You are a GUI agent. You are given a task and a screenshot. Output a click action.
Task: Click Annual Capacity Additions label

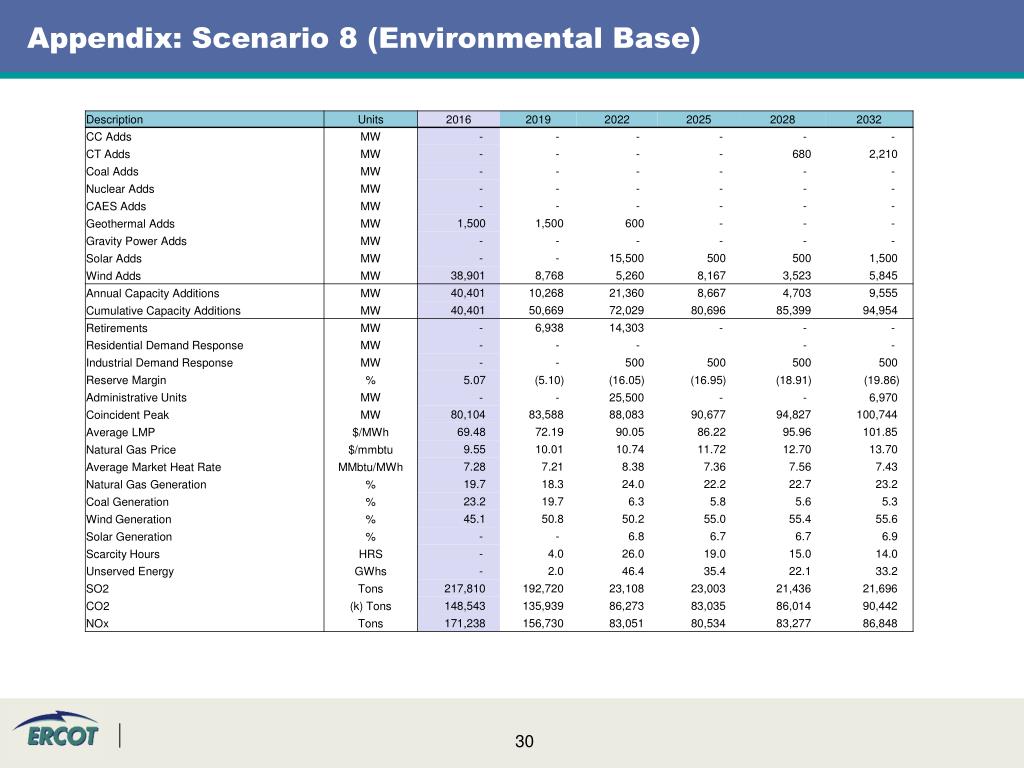pos(153,293)
